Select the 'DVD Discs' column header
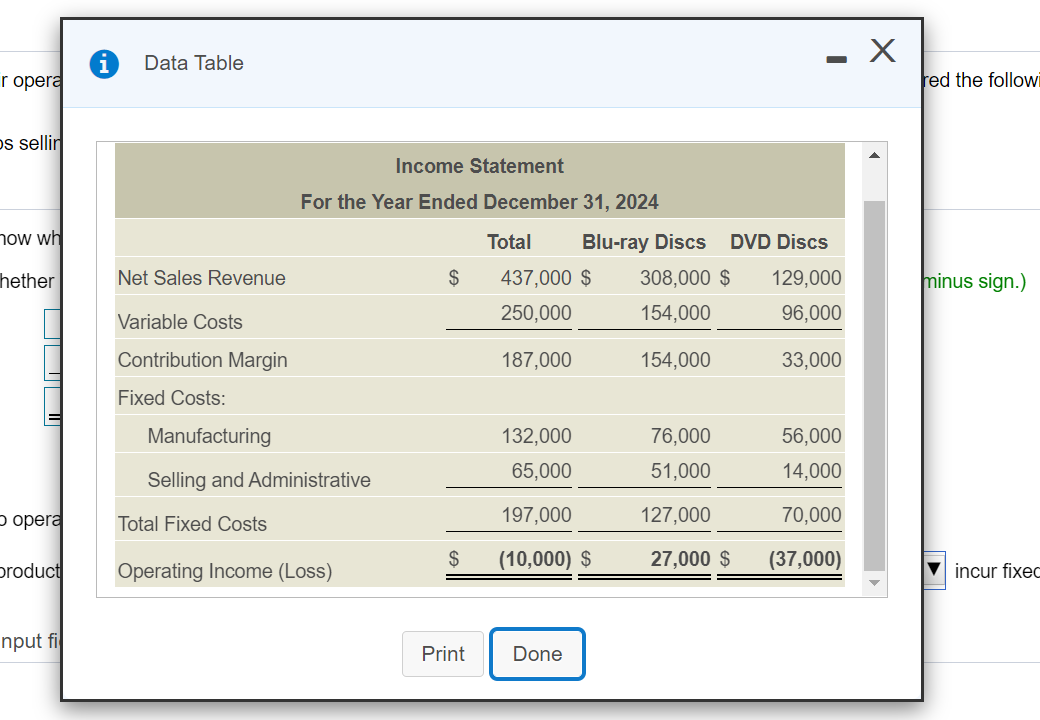The height and width of the screenshot is (720, 1040). pyautogui.click(x=778, y=241)
